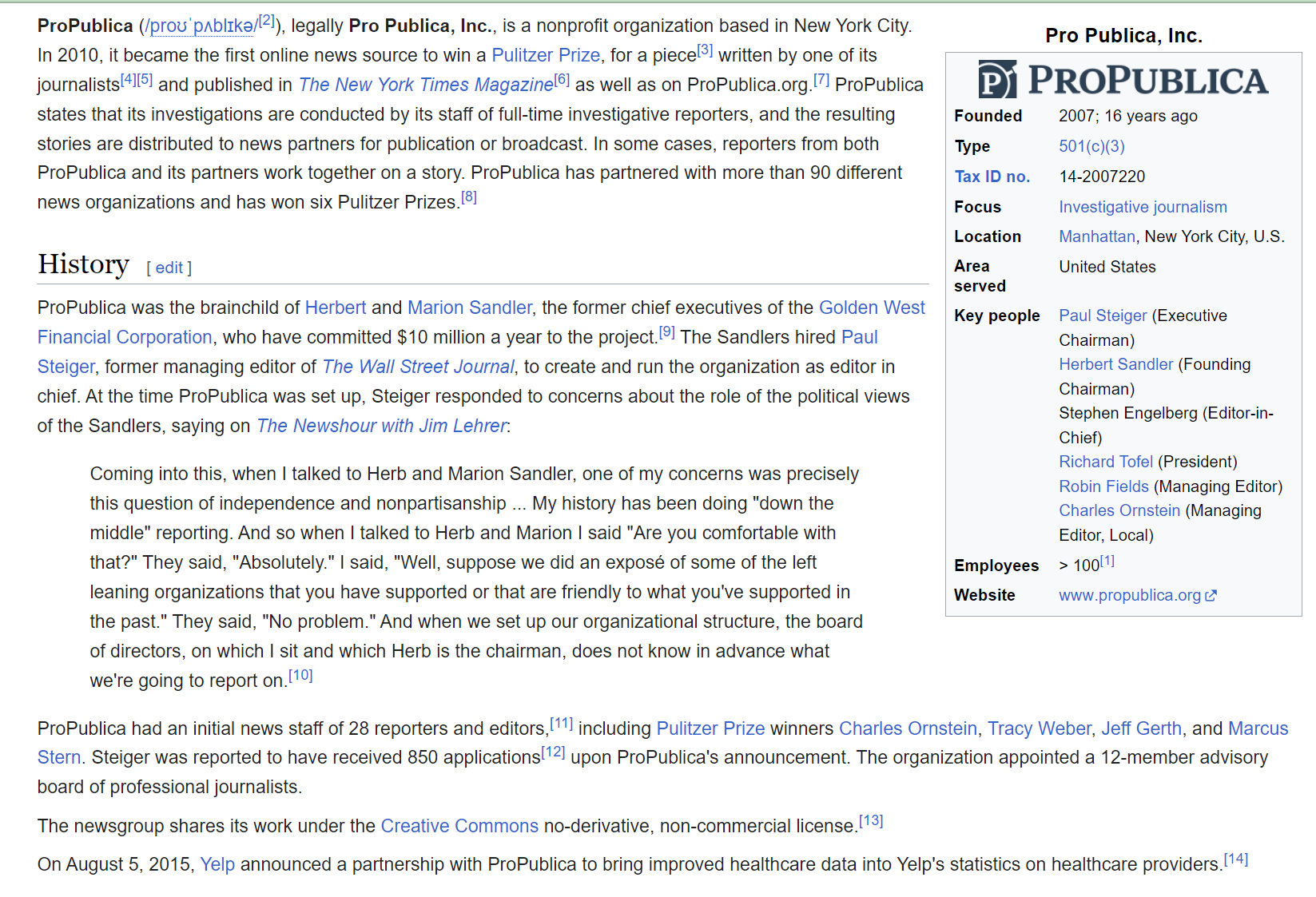Open the Manhattan link in infobox
The image size is (1316, 897).
1097,236
